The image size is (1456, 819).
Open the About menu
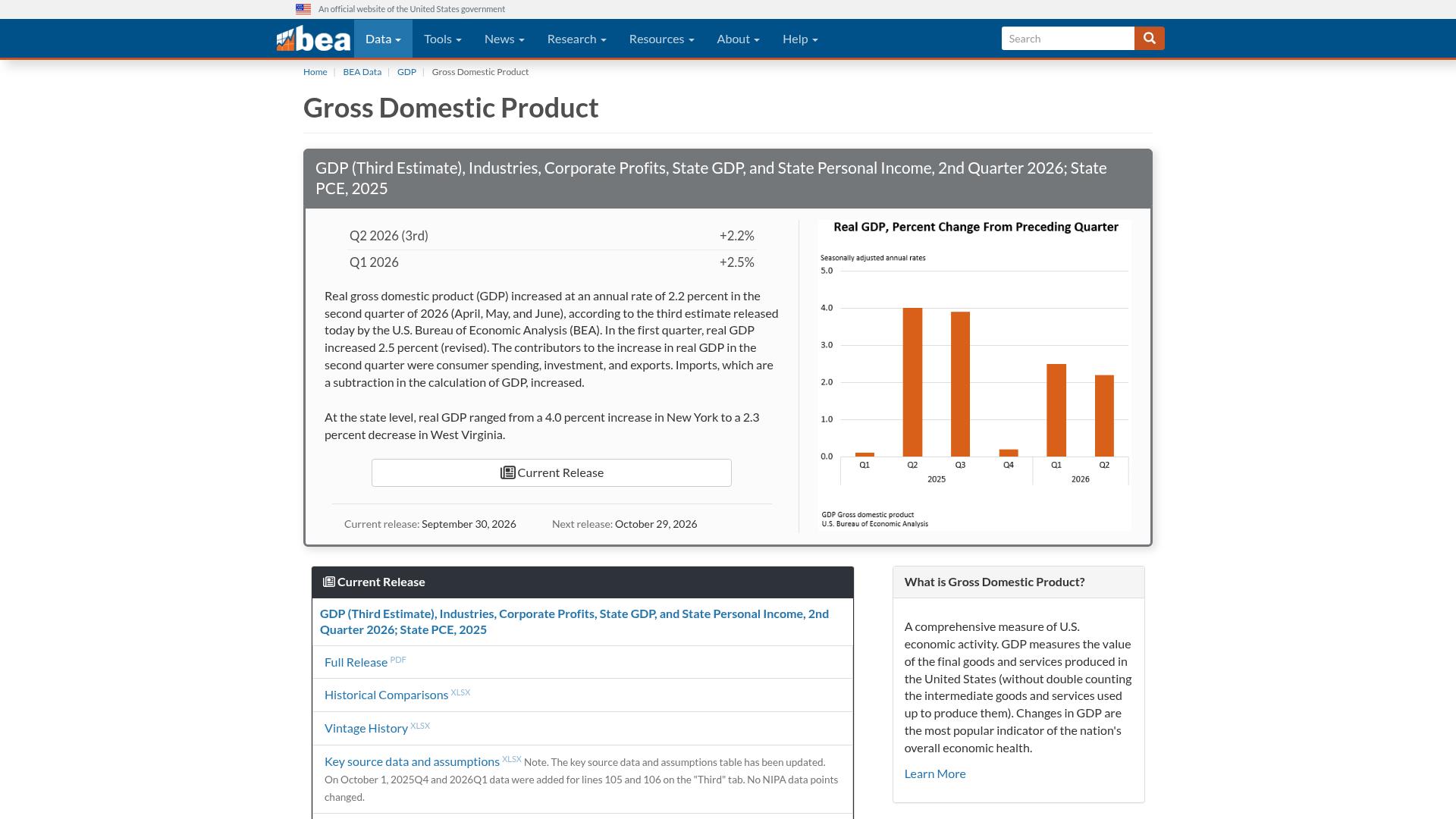tap(738, 39)
